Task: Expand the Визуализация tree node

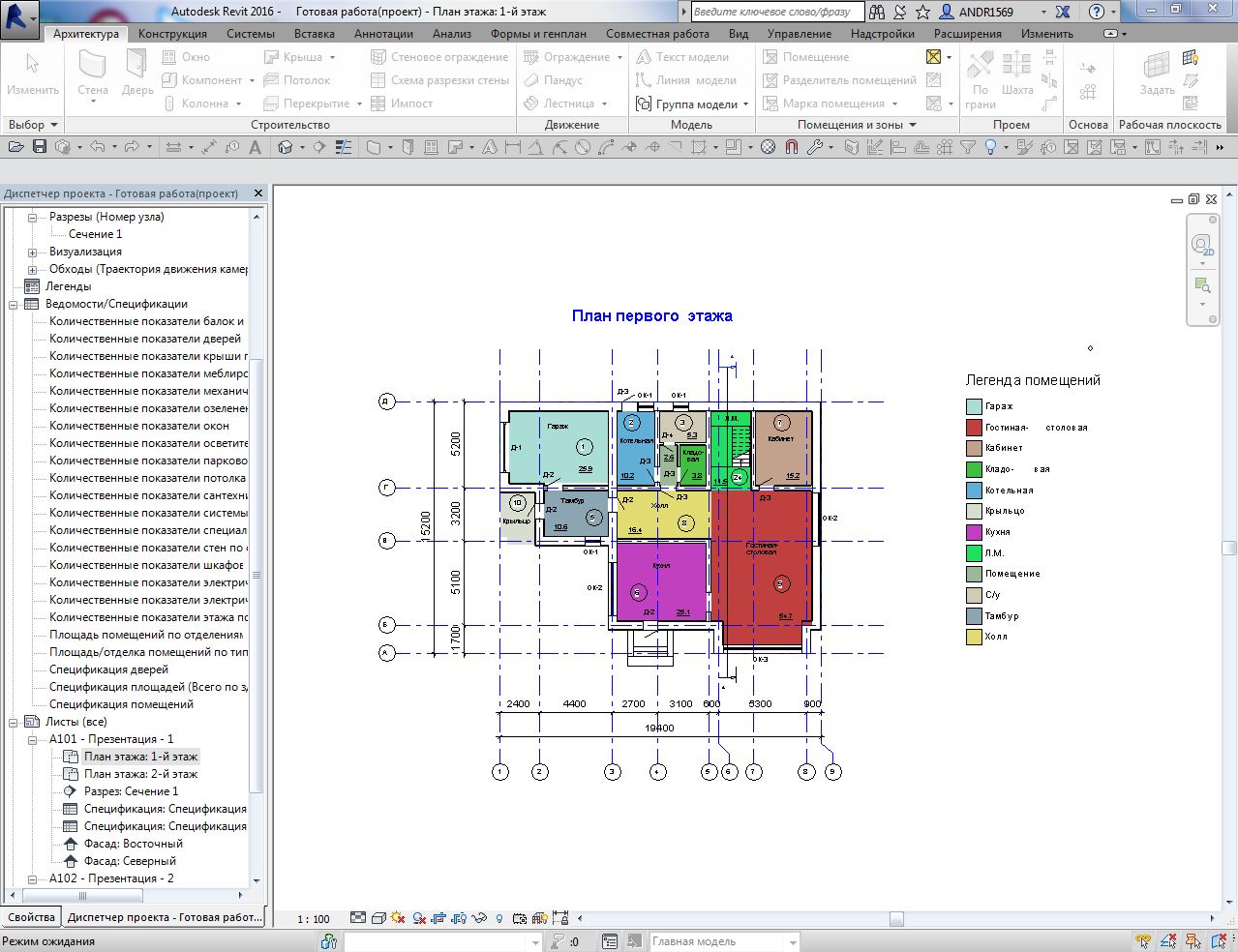Action: click(x=32, y=252)
